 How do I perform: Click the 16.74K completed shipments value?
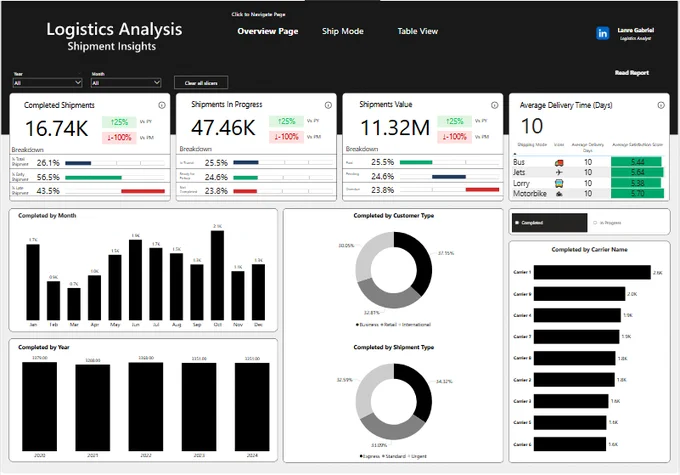coord(57,128)
